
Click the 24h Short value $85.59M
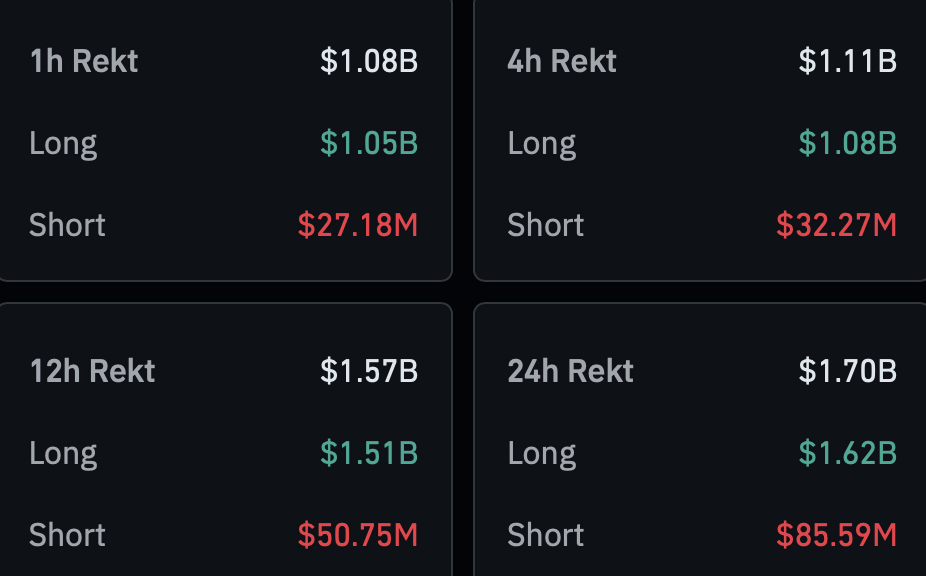[x=836, y=535]
